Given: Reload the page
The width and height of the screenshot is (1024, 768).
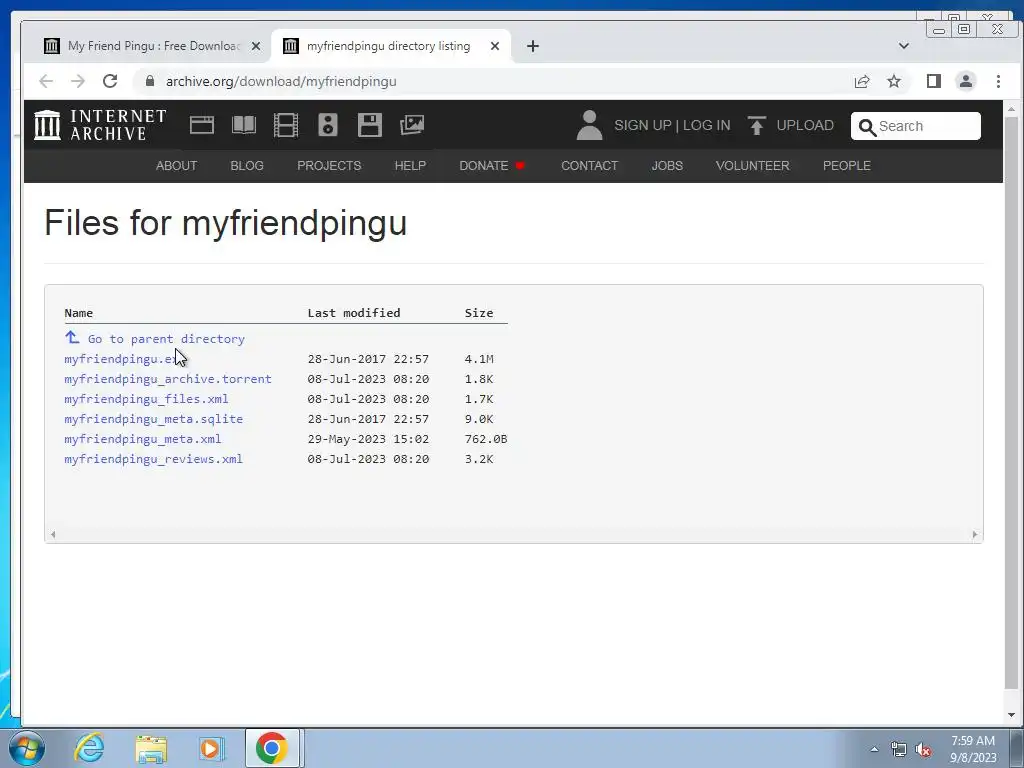Looking at the screenshot, I should [110, 81].
